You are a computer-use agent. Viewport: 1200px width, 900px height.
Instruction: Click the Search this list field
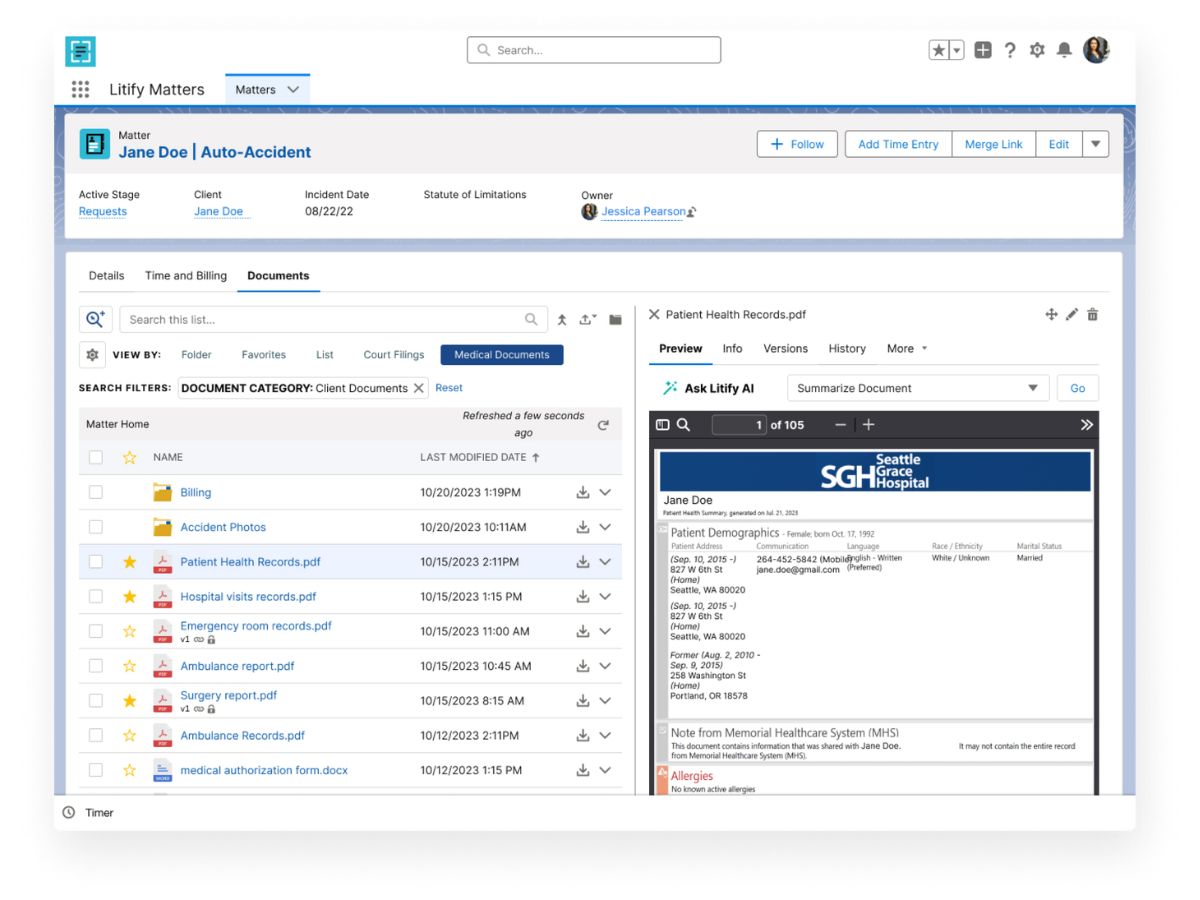[x=334, y=319]
